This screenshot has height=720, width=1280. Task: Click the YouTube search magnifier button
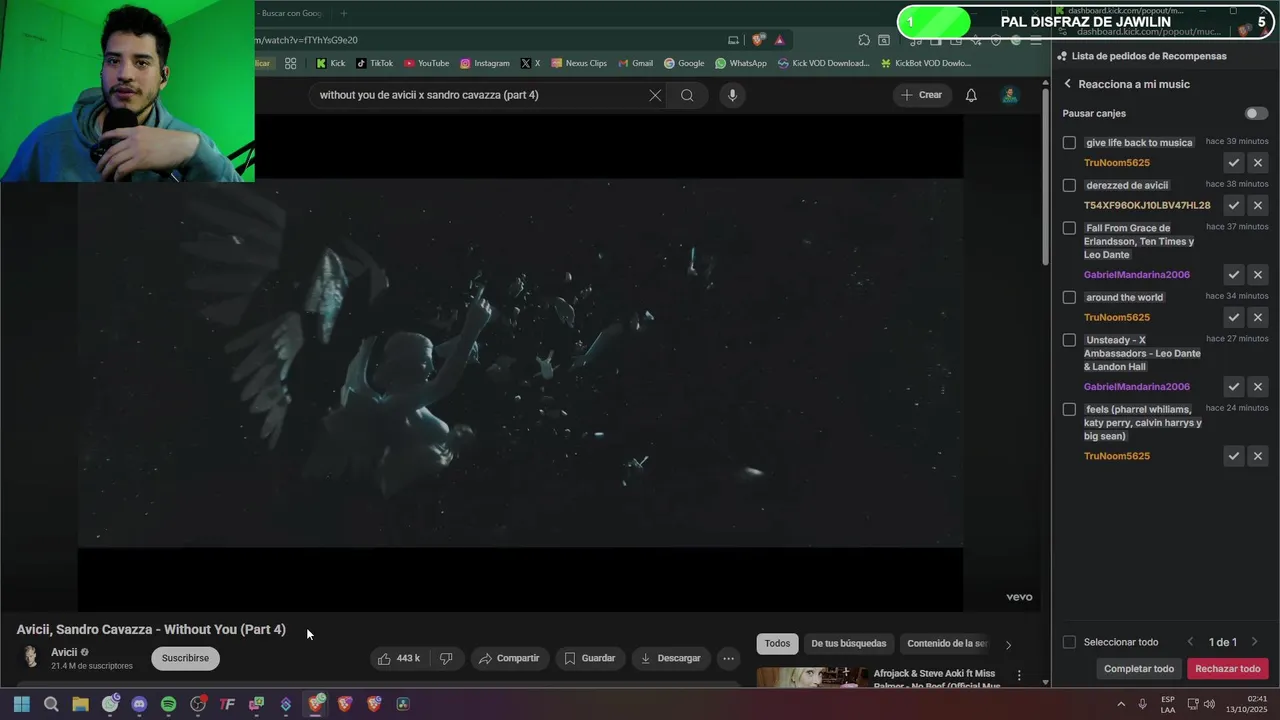point(687,95)
